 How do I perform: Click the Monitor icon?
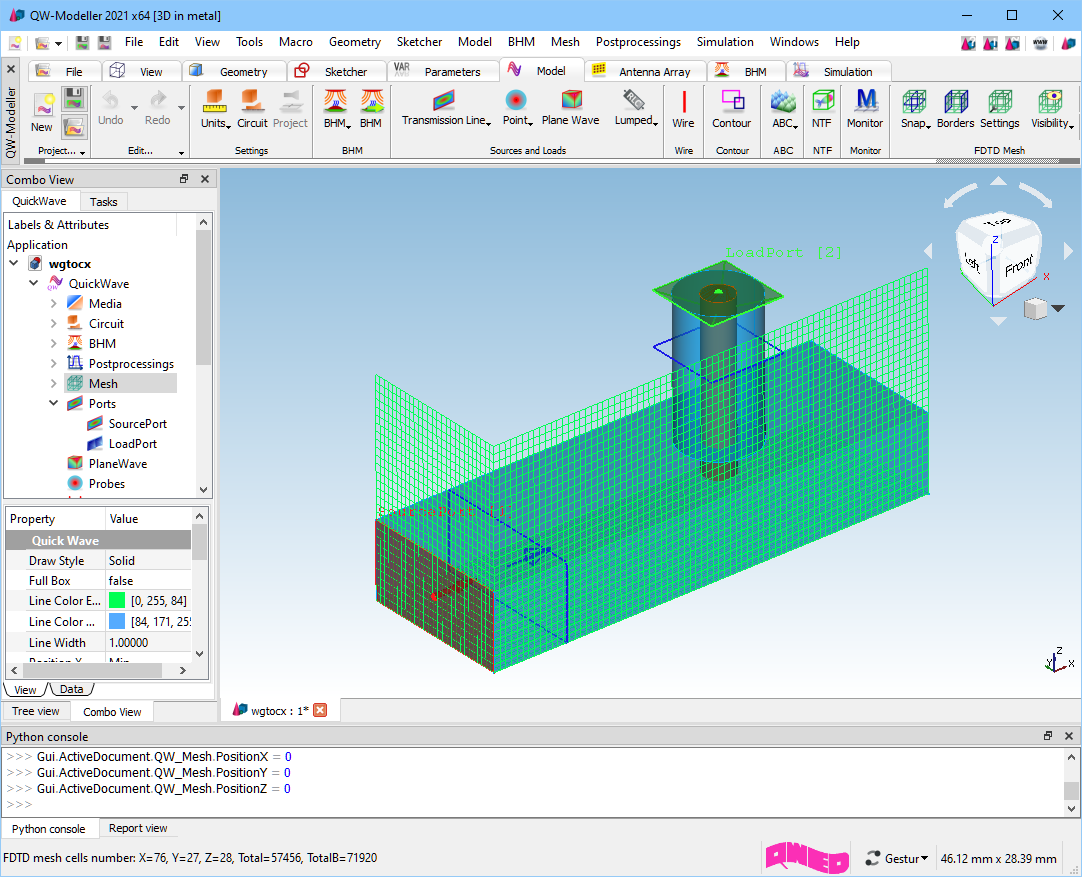pos(865,101)
